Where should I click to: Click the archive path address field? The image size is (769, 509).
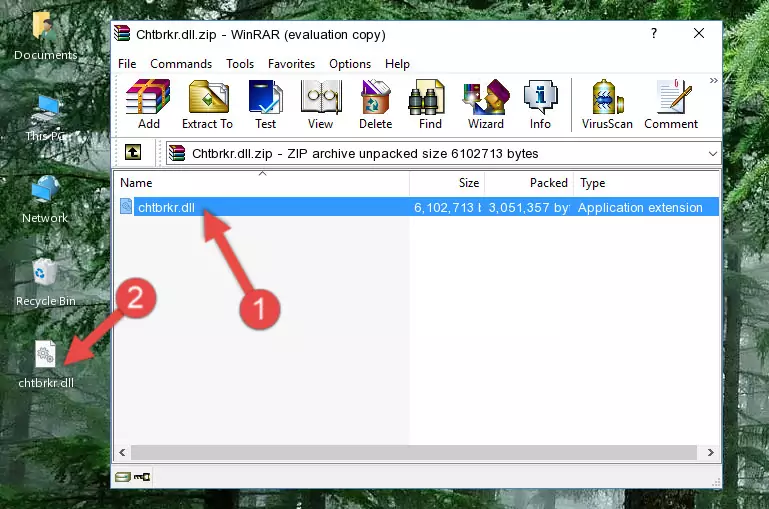click(x=443, y=153)
